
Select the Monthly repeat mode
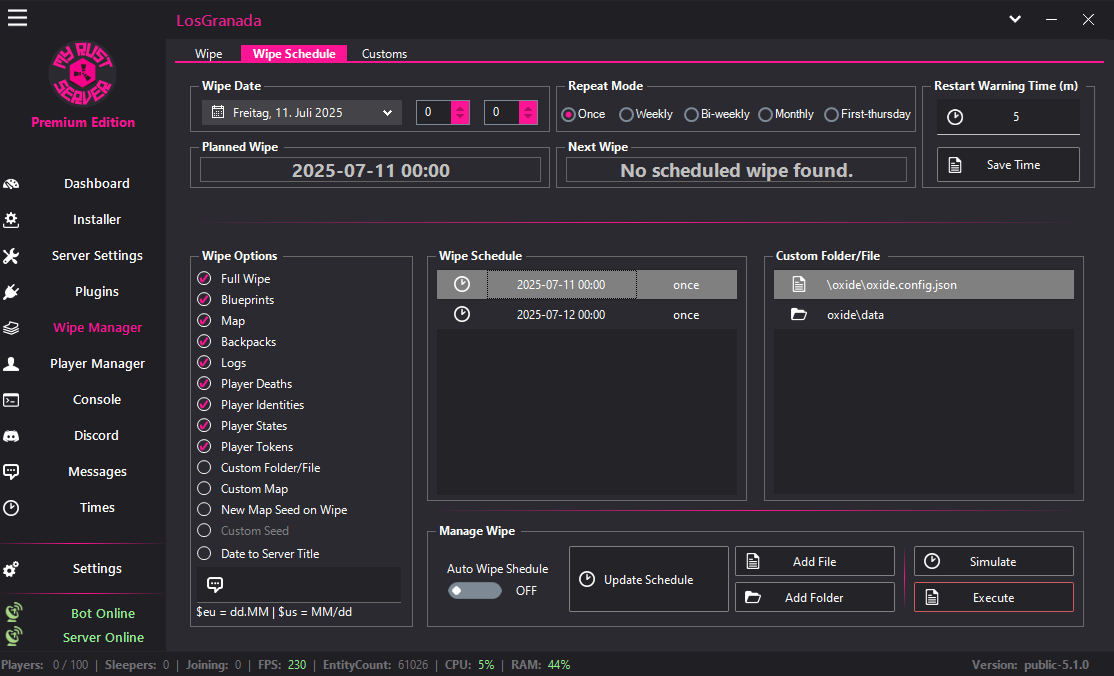786,114
